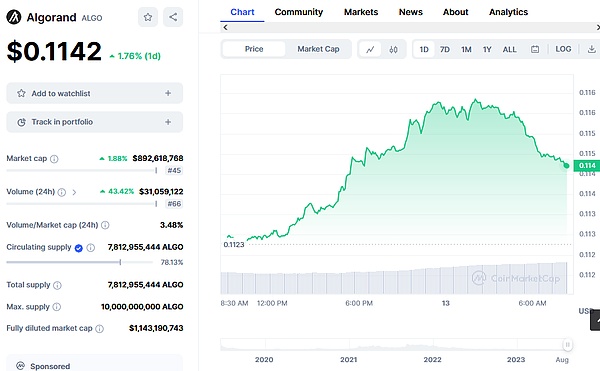This screenshot has height=371, width=600.
Task: Select the Price chart toggle
Action: [254, 49]
